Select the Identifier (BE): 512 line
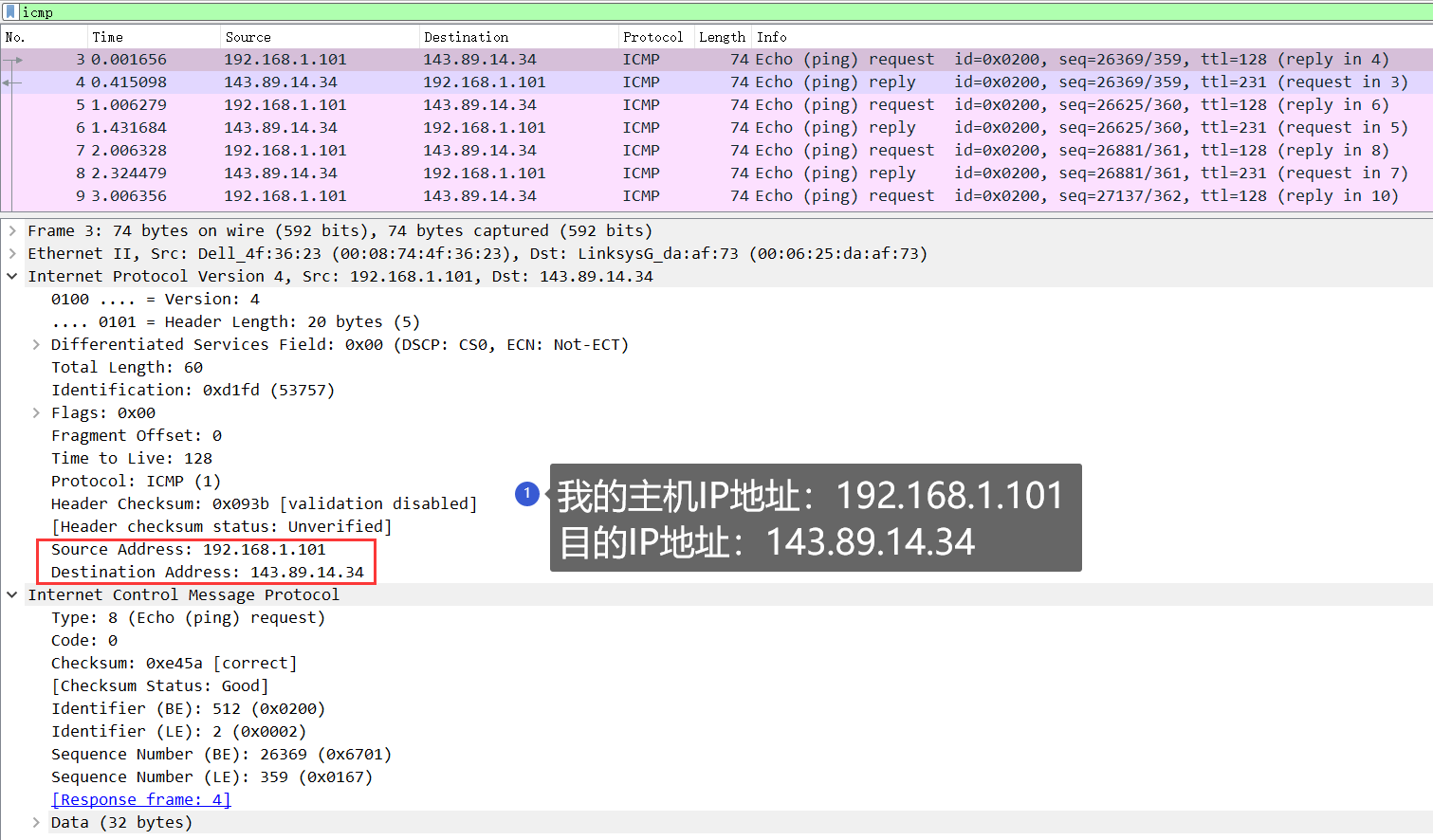Screen dimensions: 1433x840 pyautogui.click(x=189, y=708)
